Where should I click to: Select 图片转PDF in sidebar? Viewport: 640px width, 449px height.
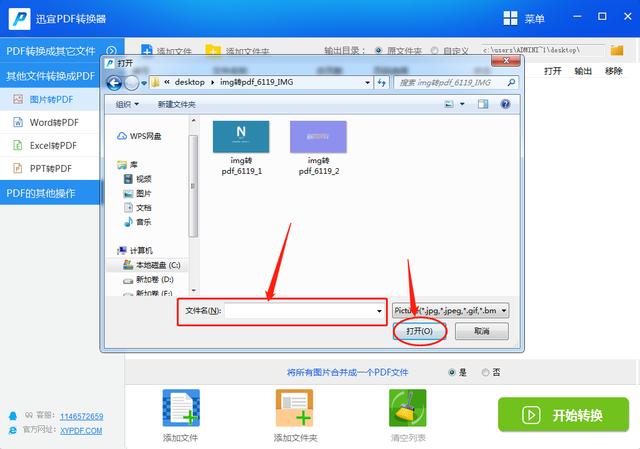coord(50,99)
